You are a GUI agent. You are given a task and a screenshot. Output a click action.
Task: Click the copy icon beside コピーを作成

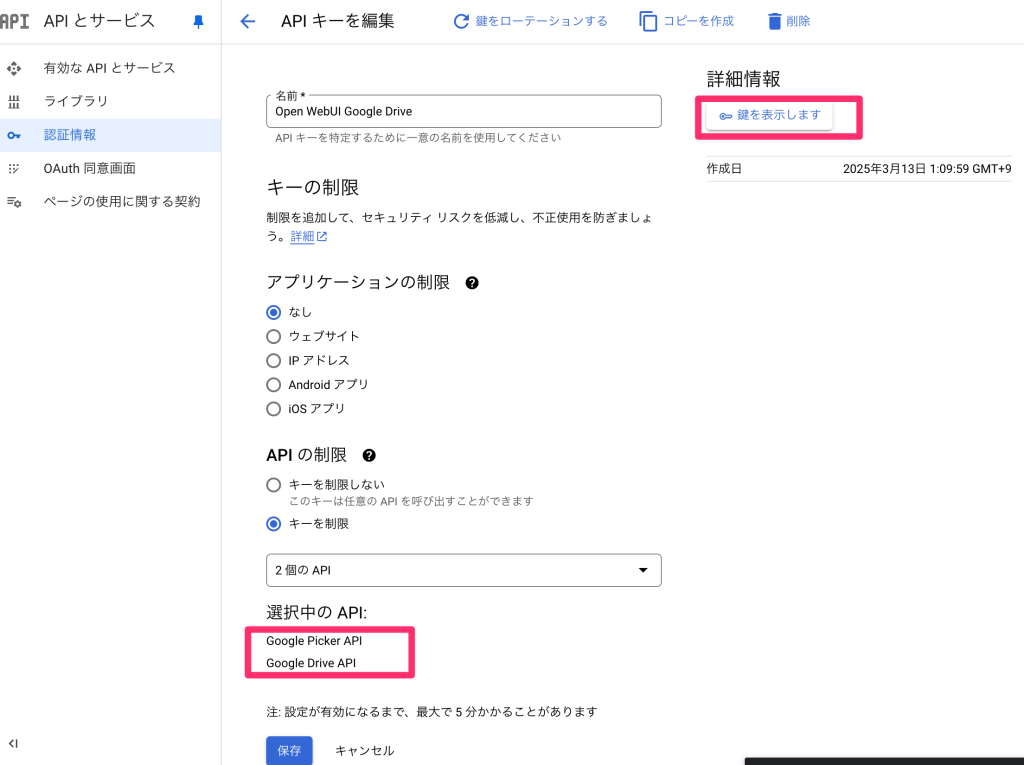point(647,22)
